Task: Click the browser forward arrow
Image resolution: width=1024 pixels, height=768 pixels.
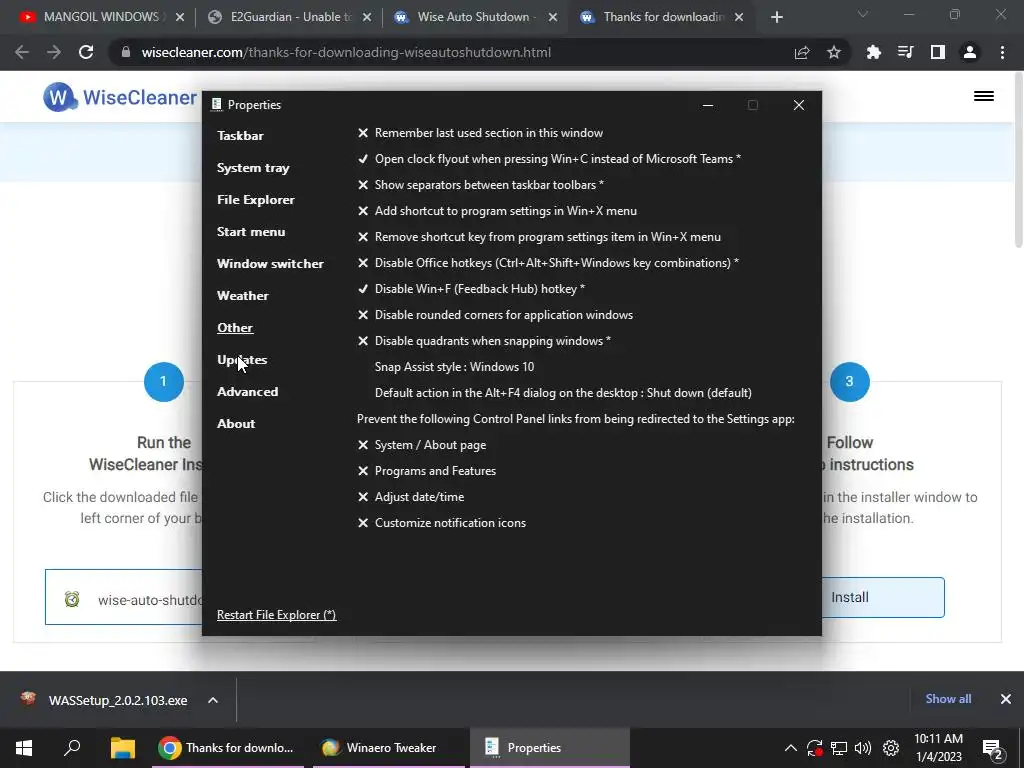Action: [54, 52]
